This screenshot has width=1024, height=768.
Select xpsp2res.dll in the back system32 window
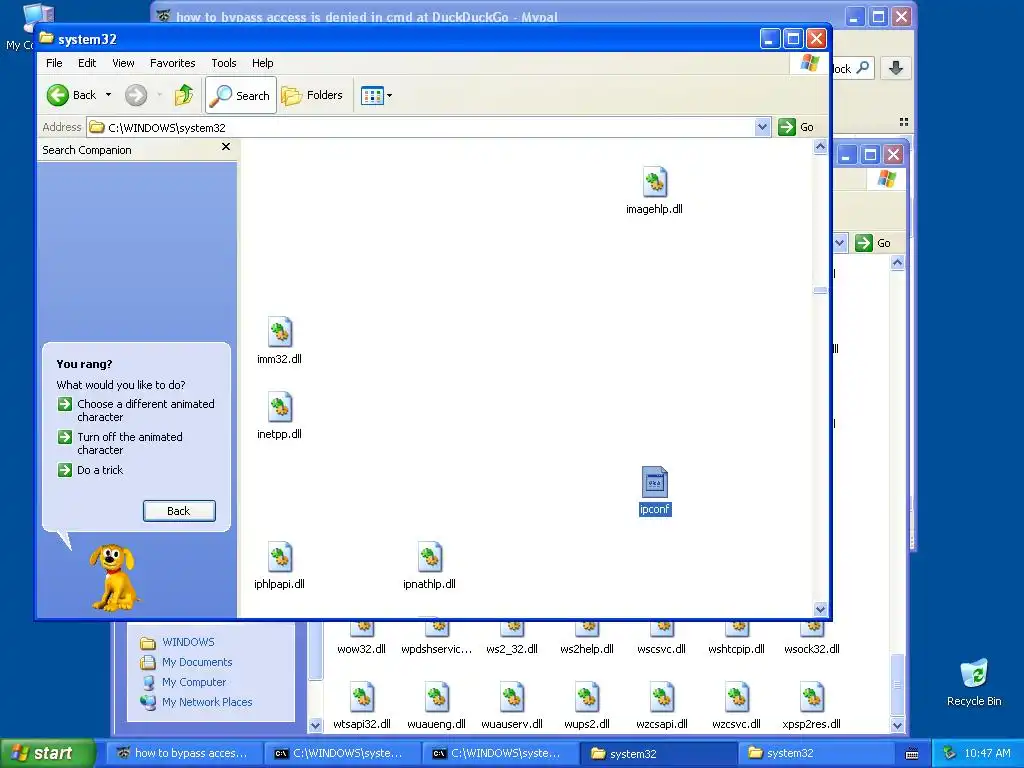coord(812,705)
